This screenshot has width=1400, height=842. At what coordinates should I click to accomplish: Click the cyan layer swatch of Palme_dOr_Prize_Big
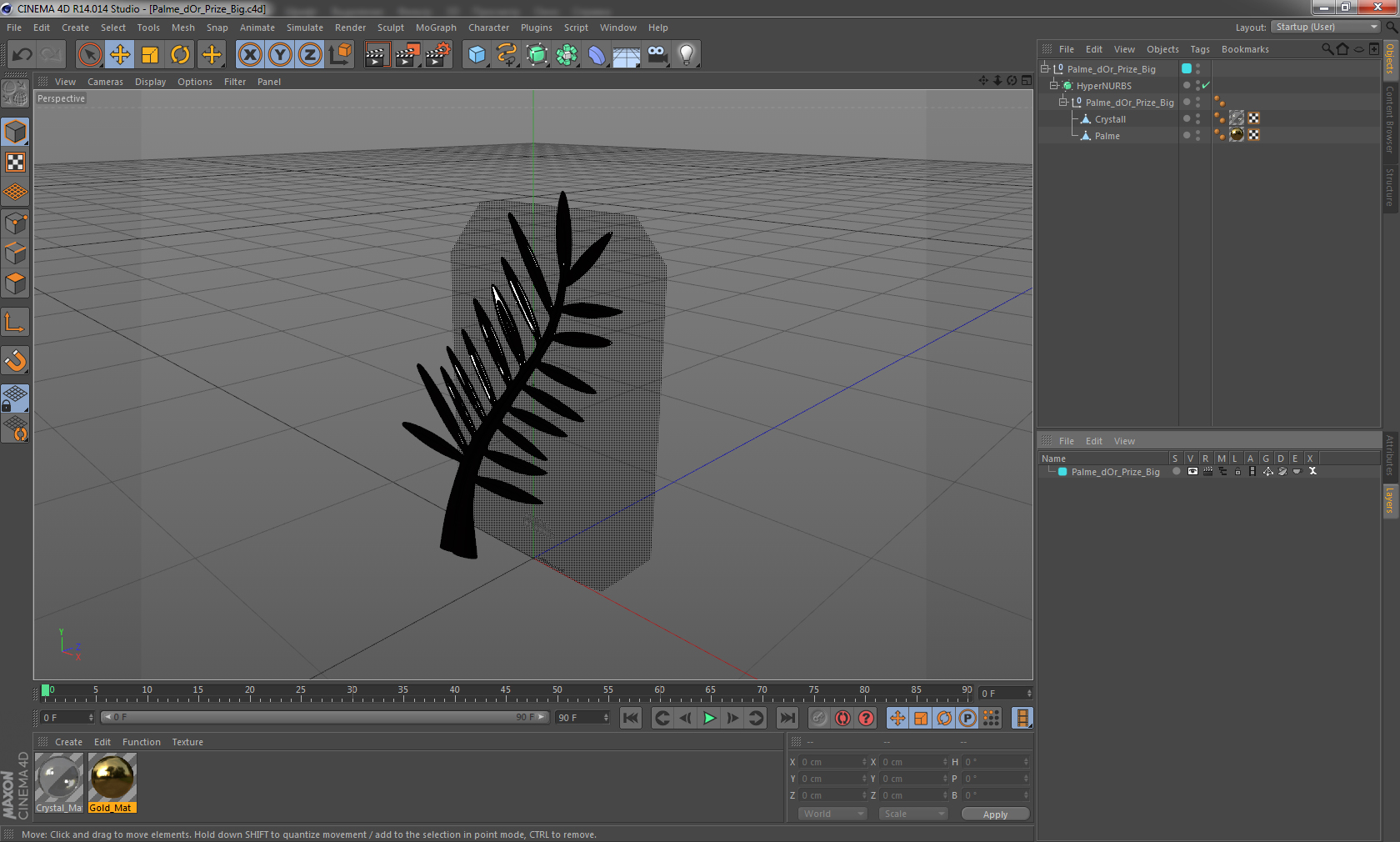(x=1187, y=68)
